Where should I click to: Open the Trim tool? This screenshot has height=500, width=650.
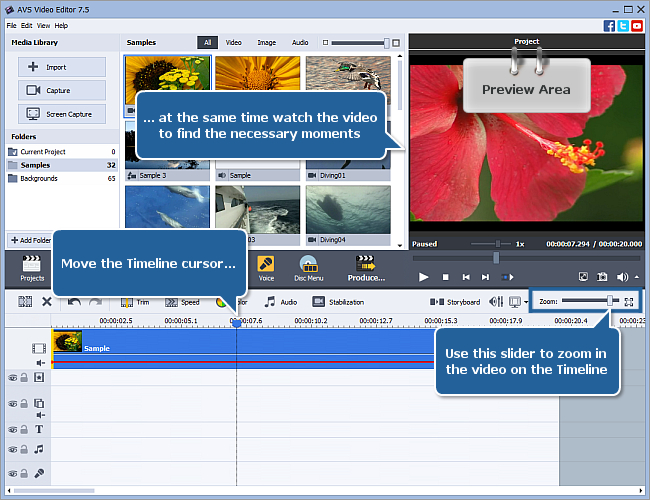point(135,302)
